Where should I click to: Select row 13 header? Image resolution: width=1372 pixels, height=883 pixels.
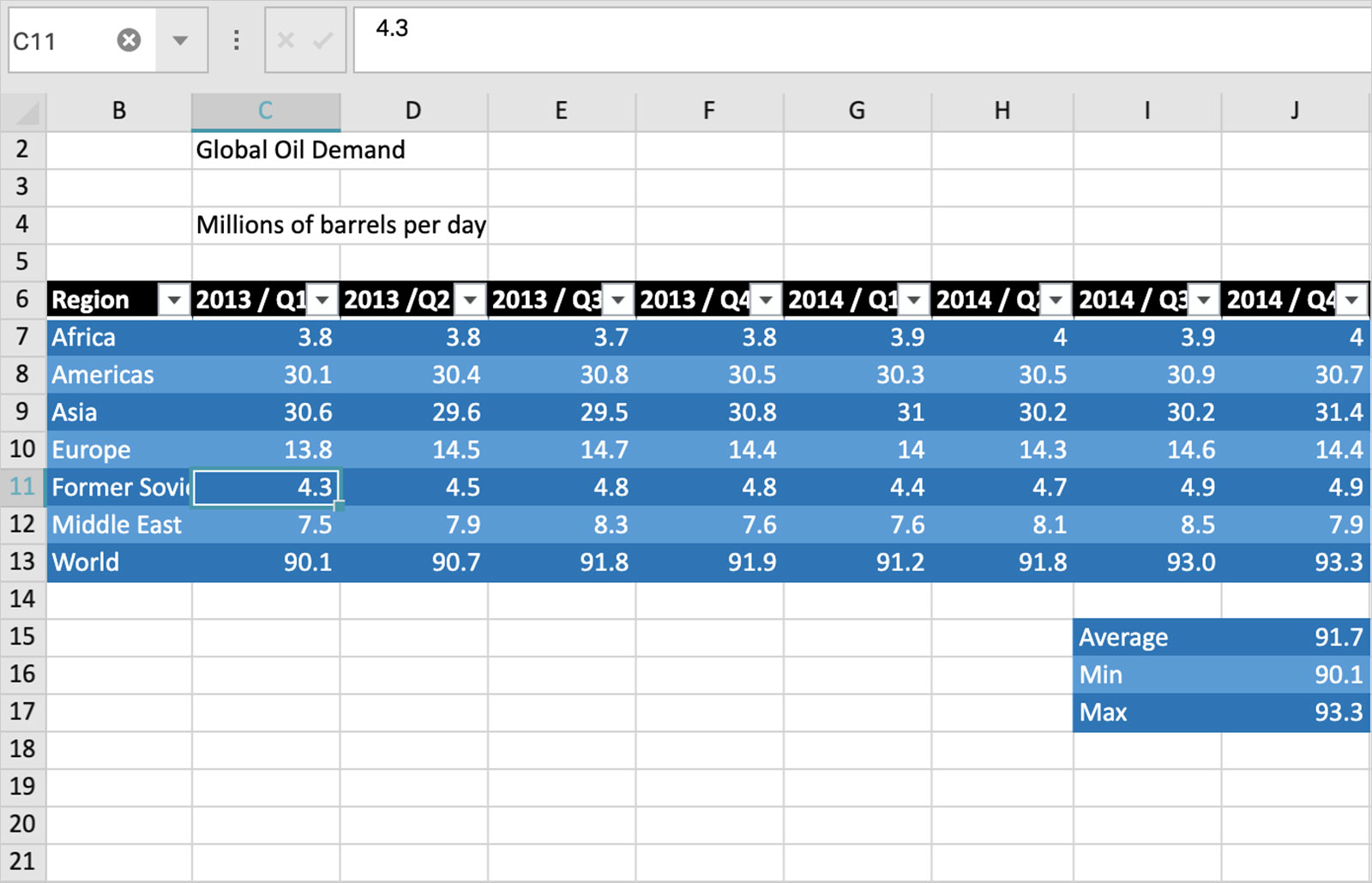tap(22, 562)
